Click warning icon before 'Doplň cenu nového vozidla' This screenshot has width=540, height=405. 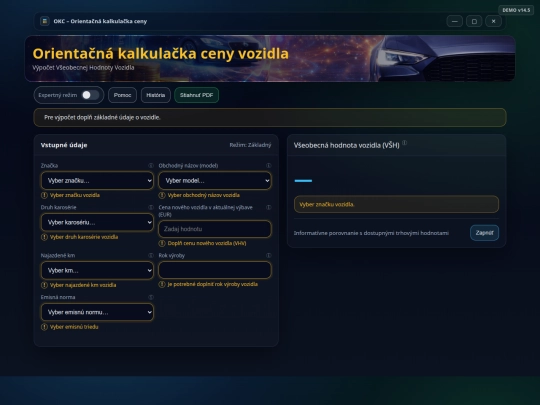[162, 243]
